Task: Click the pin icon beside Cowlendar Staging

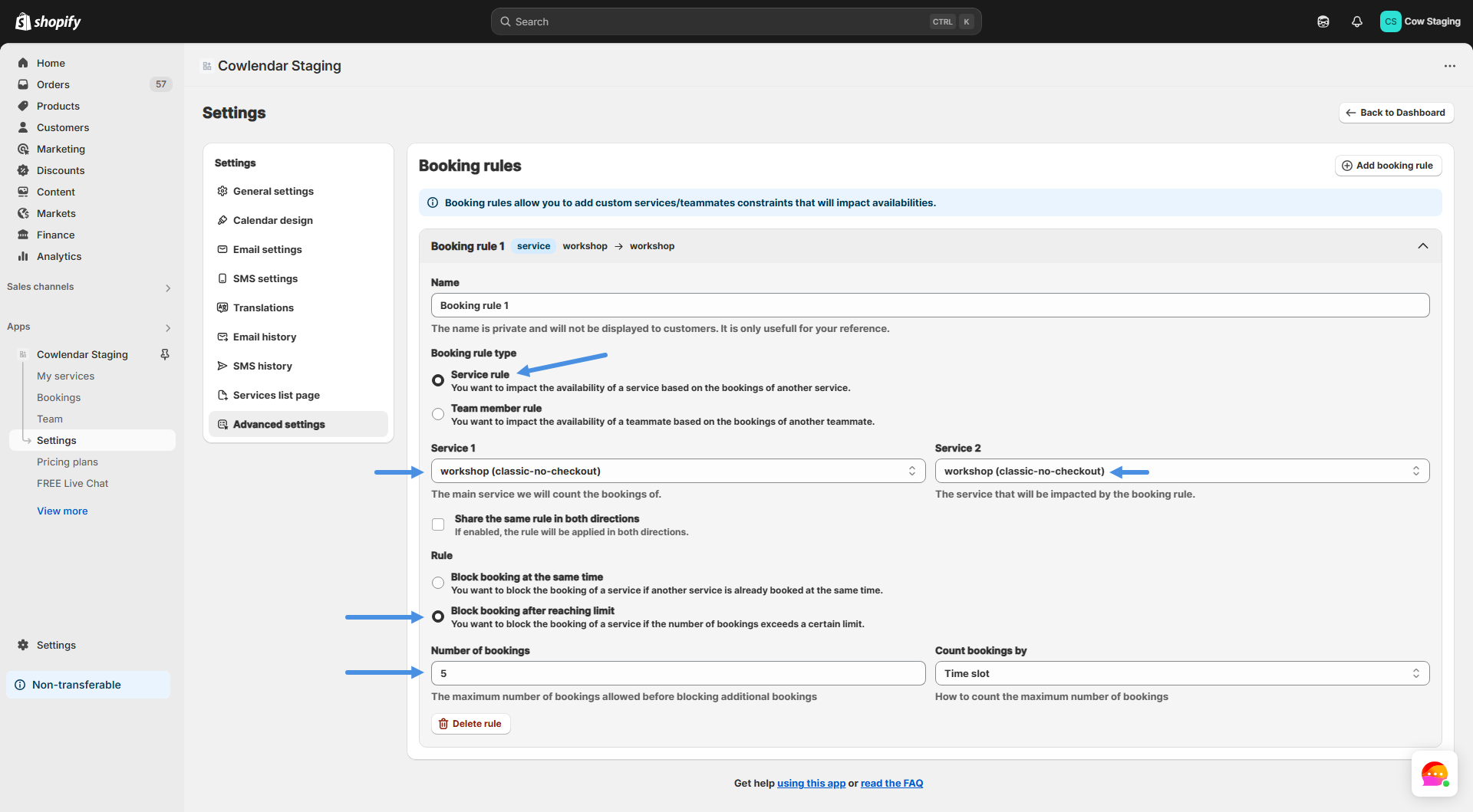Action: [x=164, y=354]
